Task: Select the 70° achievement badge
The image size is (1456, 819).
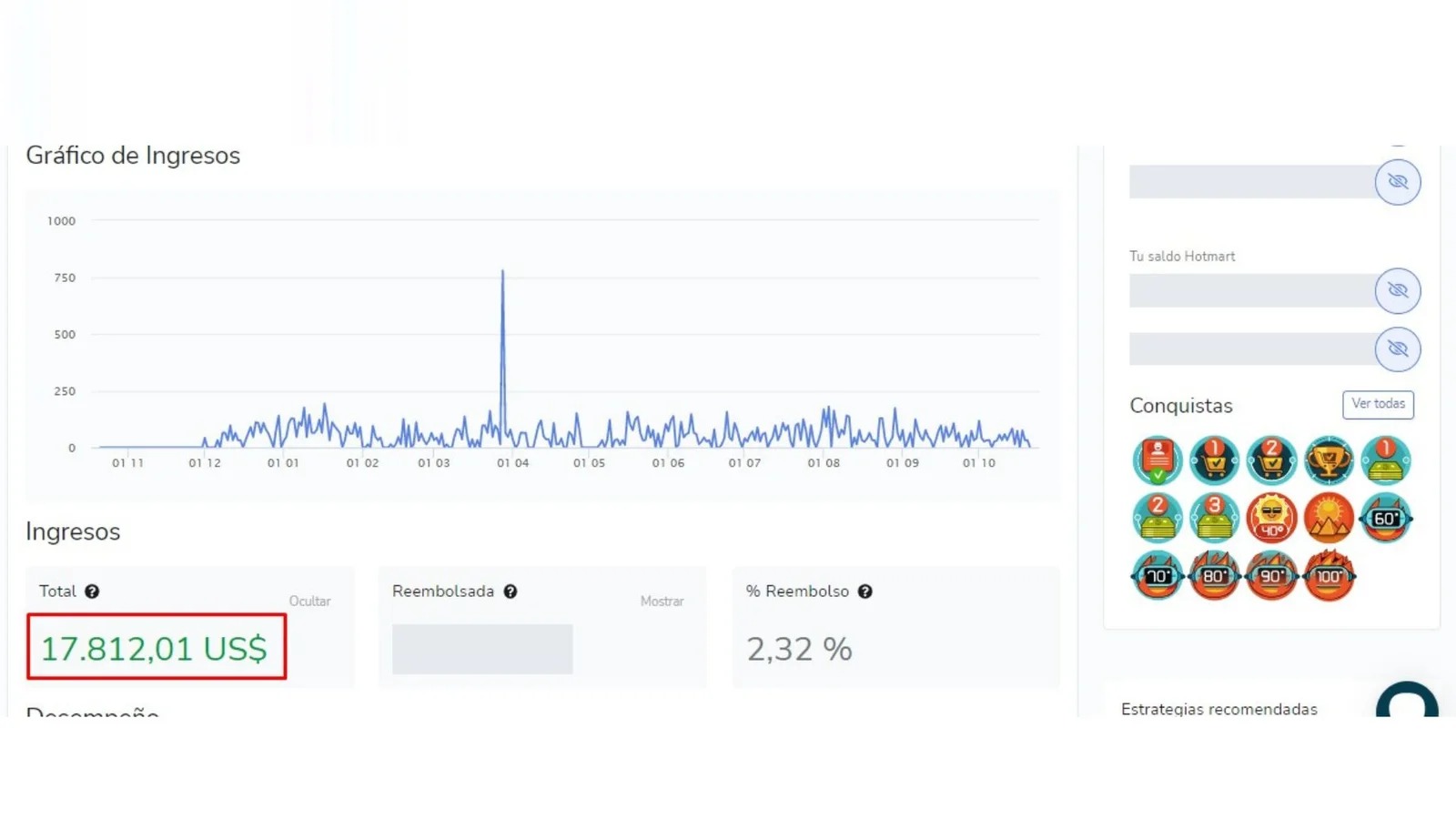Action: [x=1158, y=575]
